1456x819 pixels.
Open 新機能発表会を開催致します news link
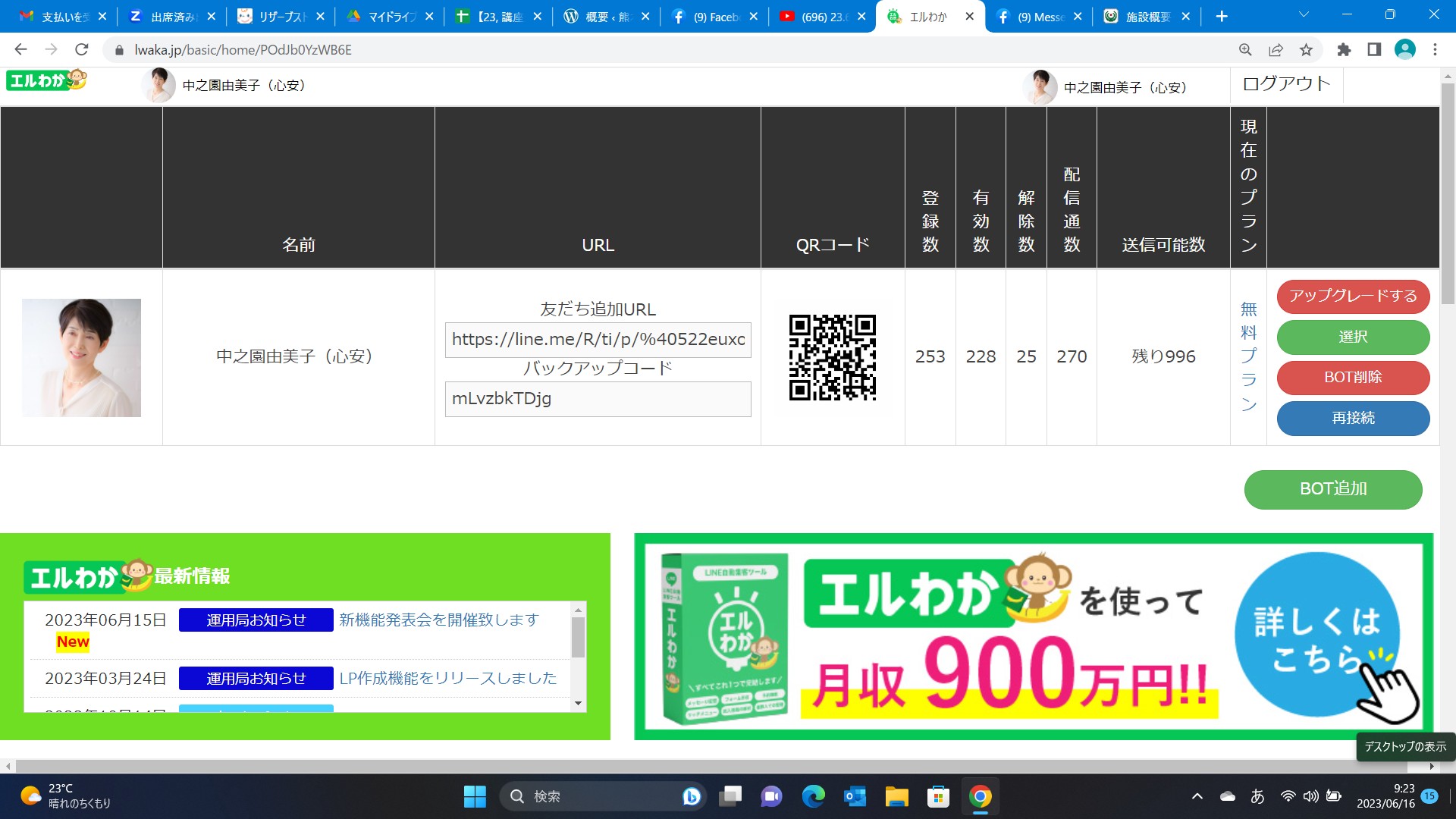point(438,620)
